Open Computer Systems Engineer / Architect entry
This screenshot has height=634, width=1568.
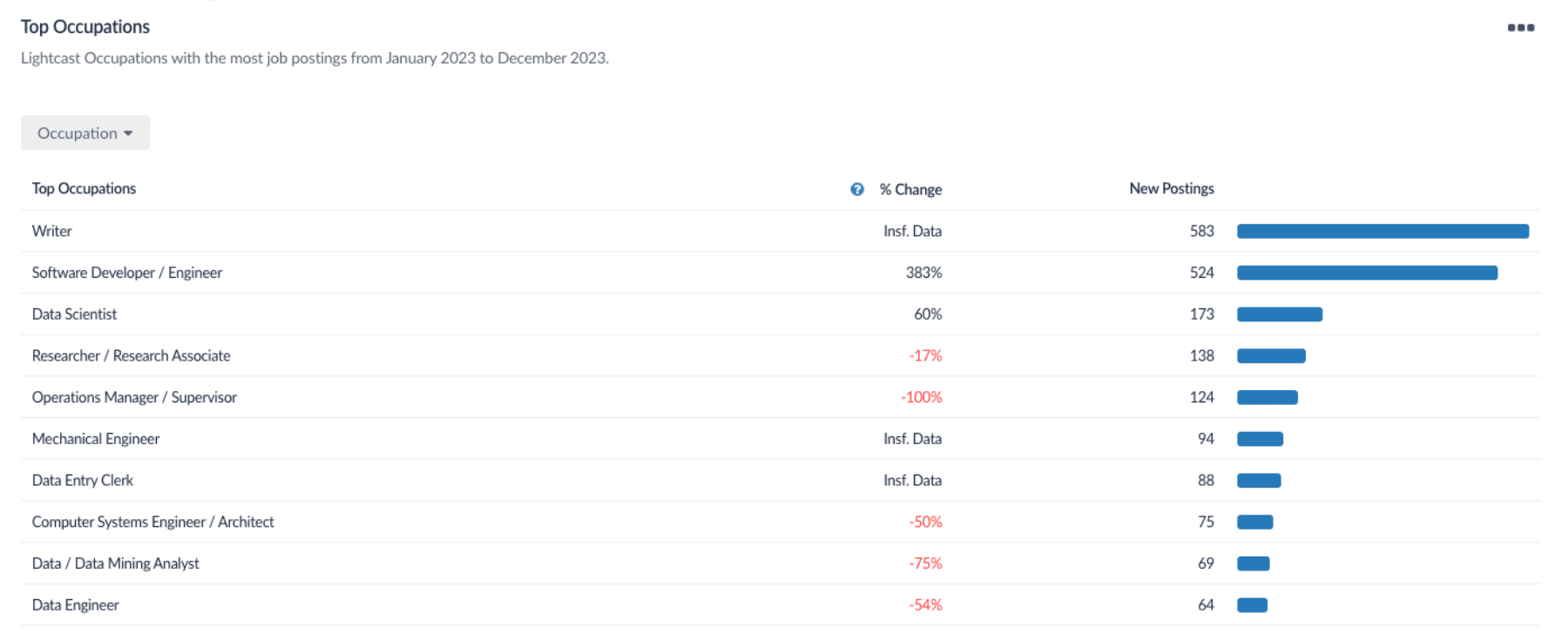(152, 522)
